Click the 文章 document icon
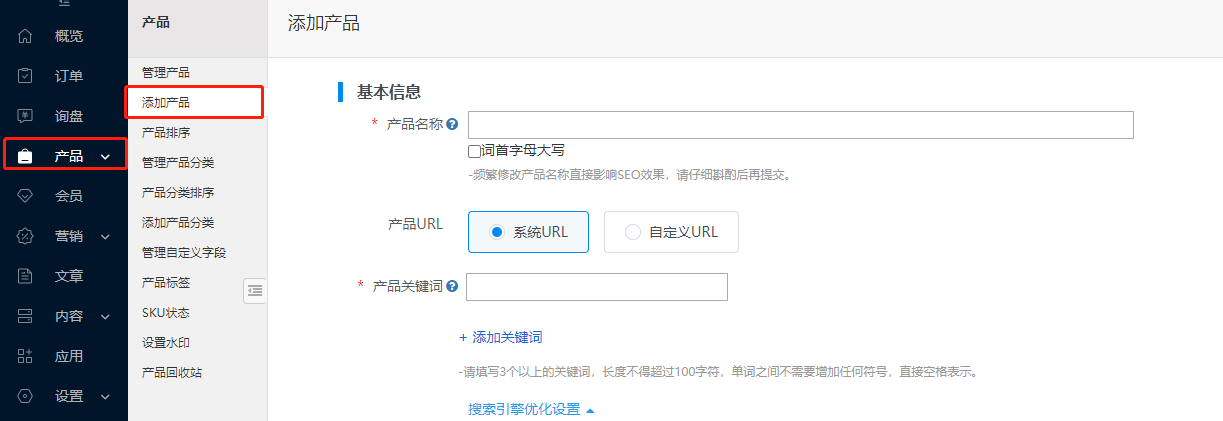This screenshot has height=421, width=1223. coord(25,276)
